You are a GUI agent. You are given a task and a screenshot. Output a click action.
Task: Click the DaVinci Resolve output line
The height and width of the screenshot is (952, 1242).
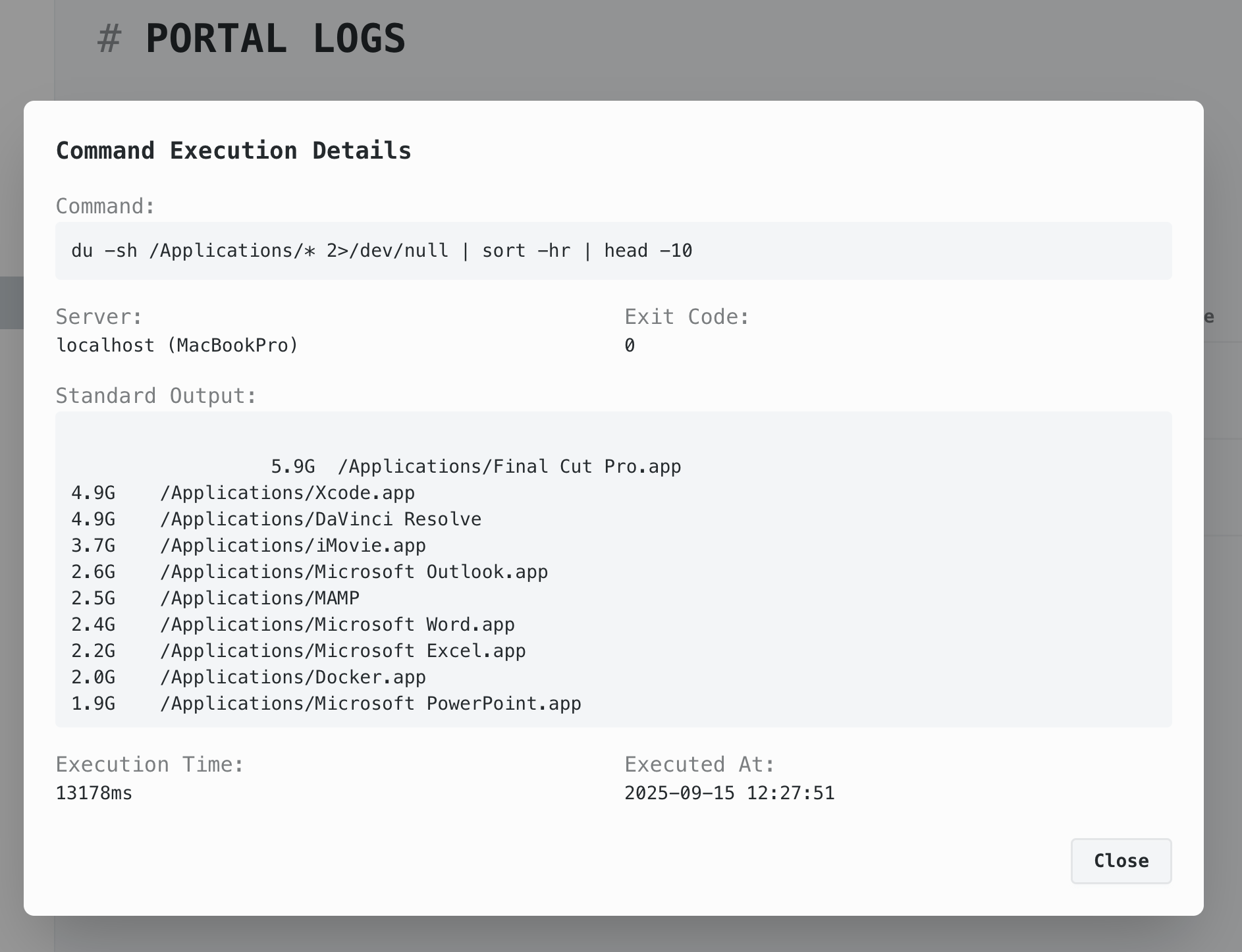276,519
